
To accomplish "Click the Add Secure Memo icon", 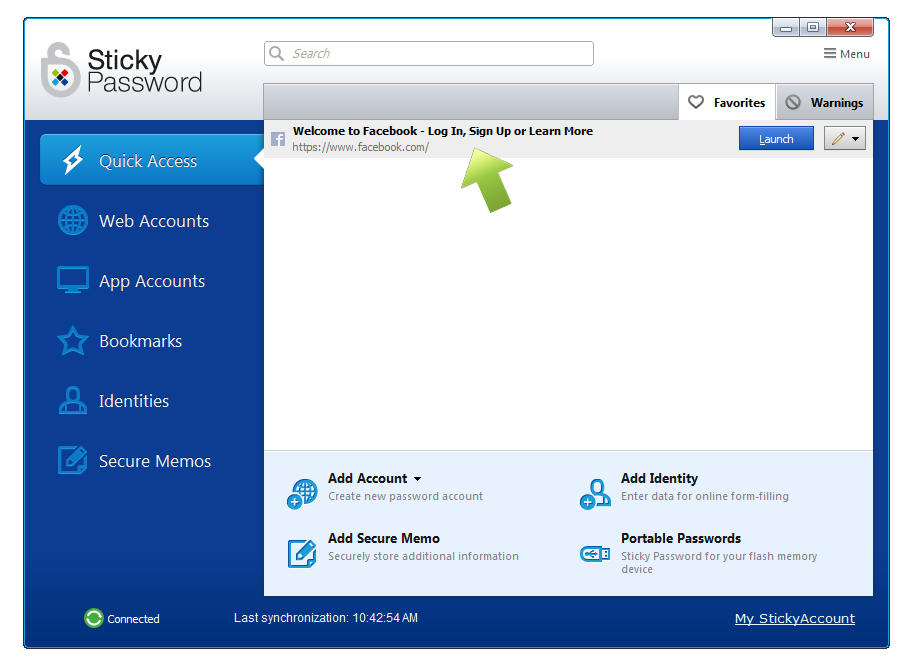I will pyautogui.click(x=302, y=553).
